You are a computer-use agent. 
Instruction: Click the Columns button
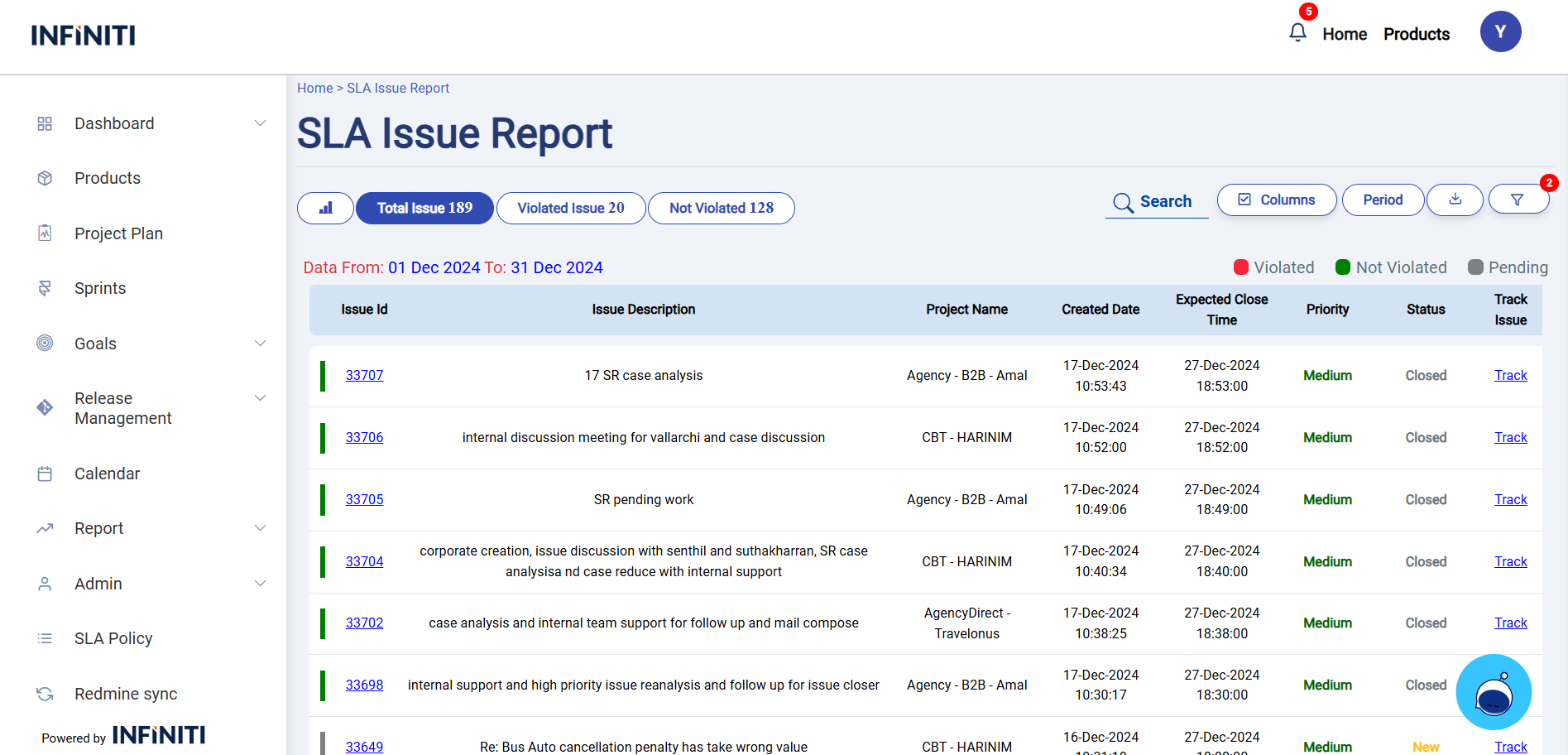(1276, 200)
